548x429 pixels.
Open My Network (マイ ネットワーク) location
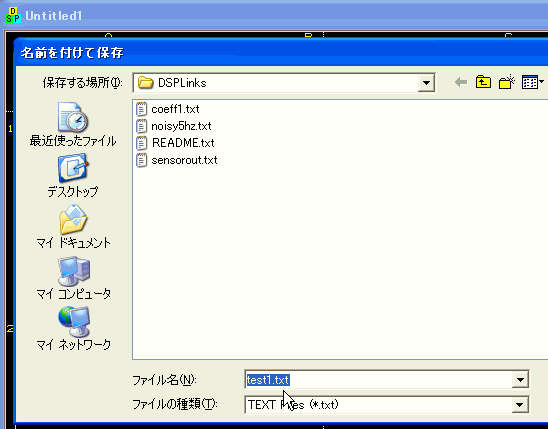pyautogui.click(x=73, y=328)
